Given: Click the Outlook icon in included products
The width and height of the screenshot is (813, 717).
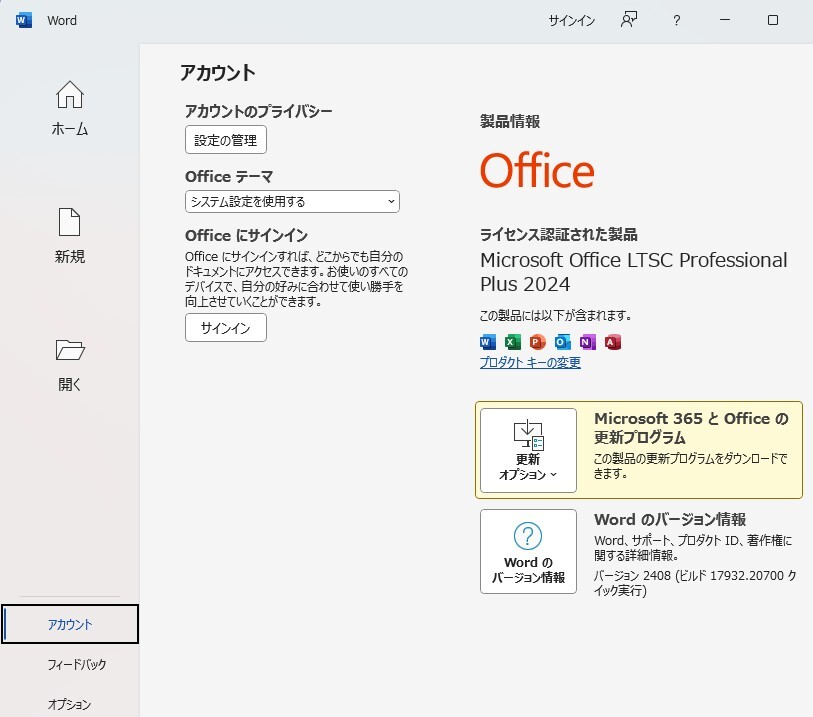Looking at the screenshot, I should tap(563, 342).
